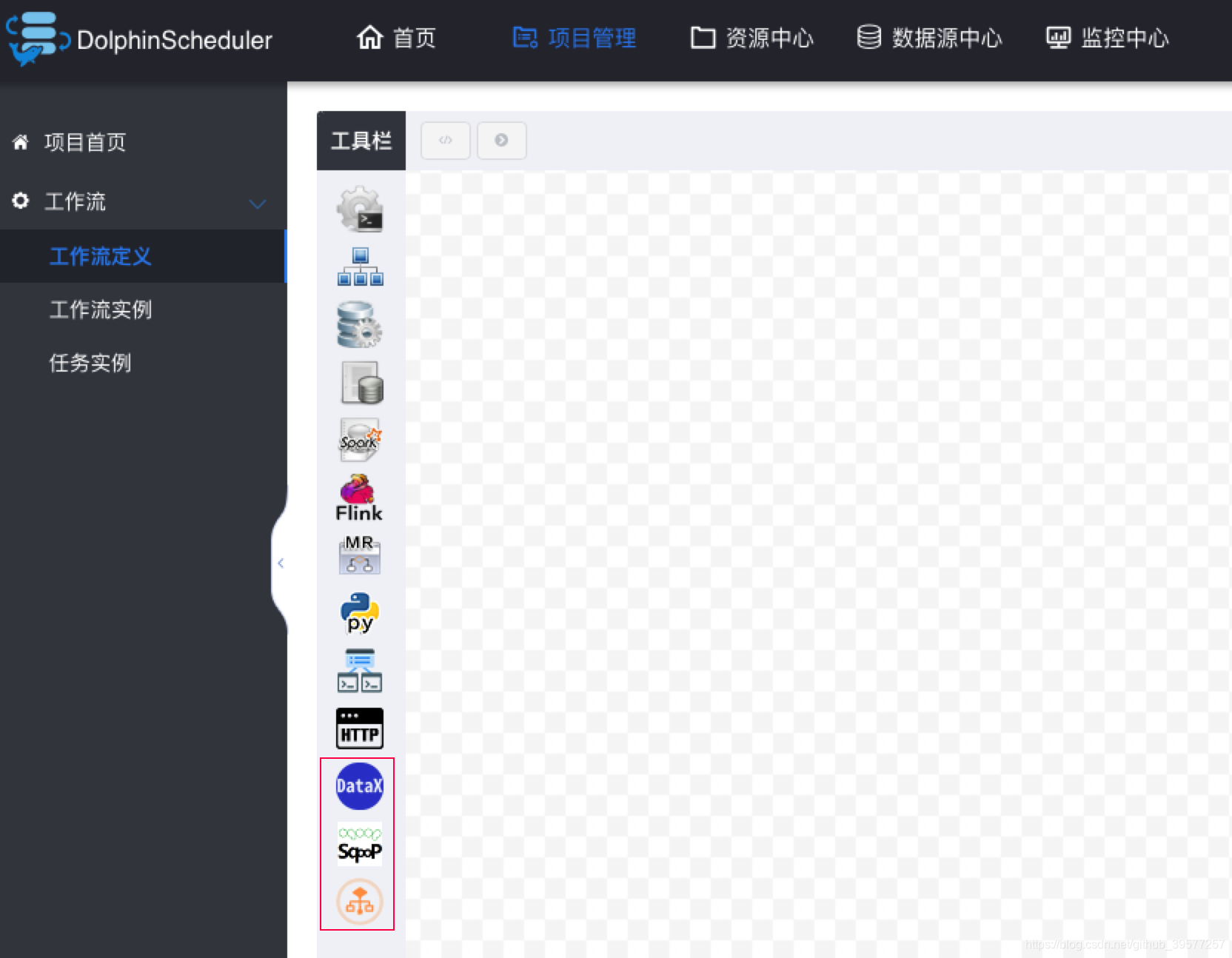This screenshot has width=1232, height=958.
Task: Select the MapReduce task icon
Action: 359,555
